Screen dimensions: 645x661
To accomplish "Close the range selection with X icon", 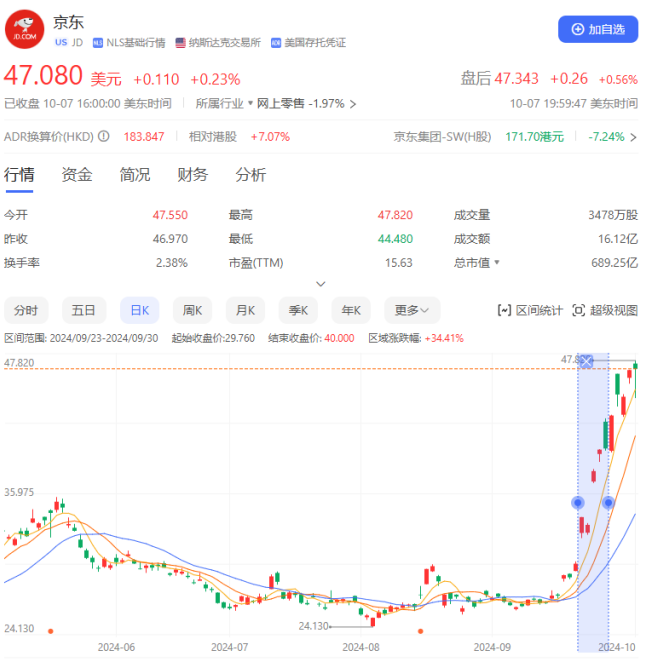I will [x=586, y=361].
